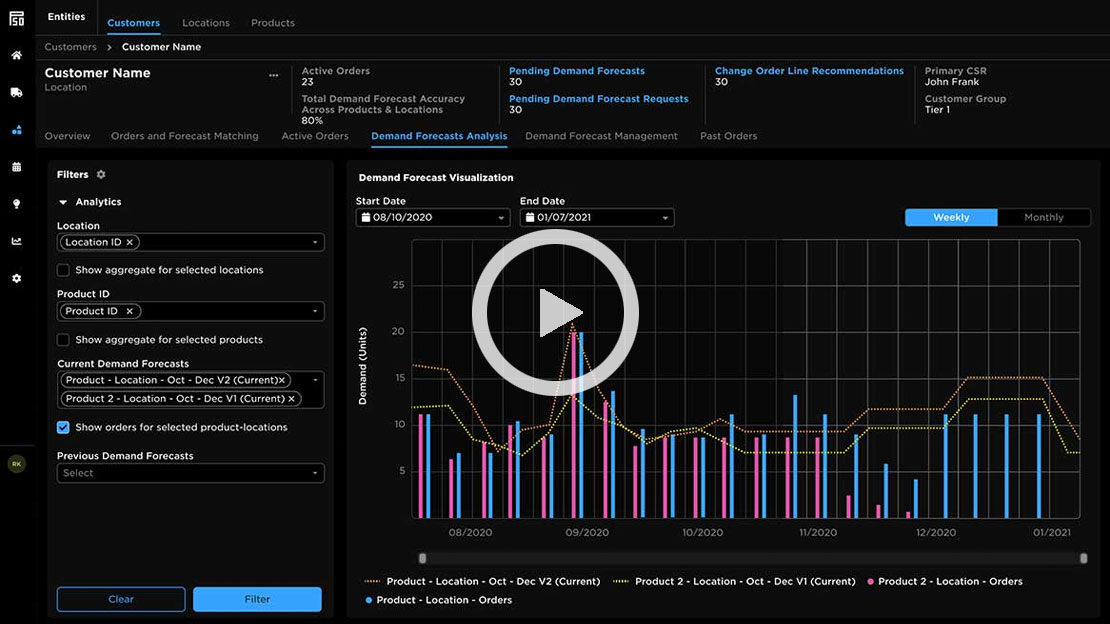Open the Start Date dropdown
1110x624 pixels.
pyautogui.click(x=432, y=218)
